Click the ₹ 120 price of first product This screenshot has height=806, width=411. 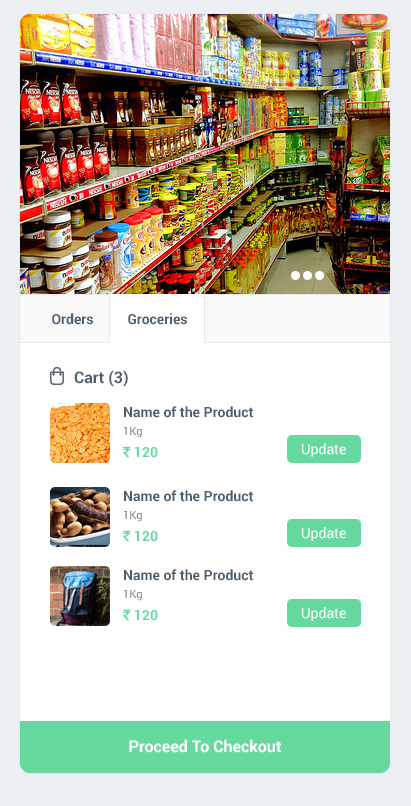coord(140,452)
